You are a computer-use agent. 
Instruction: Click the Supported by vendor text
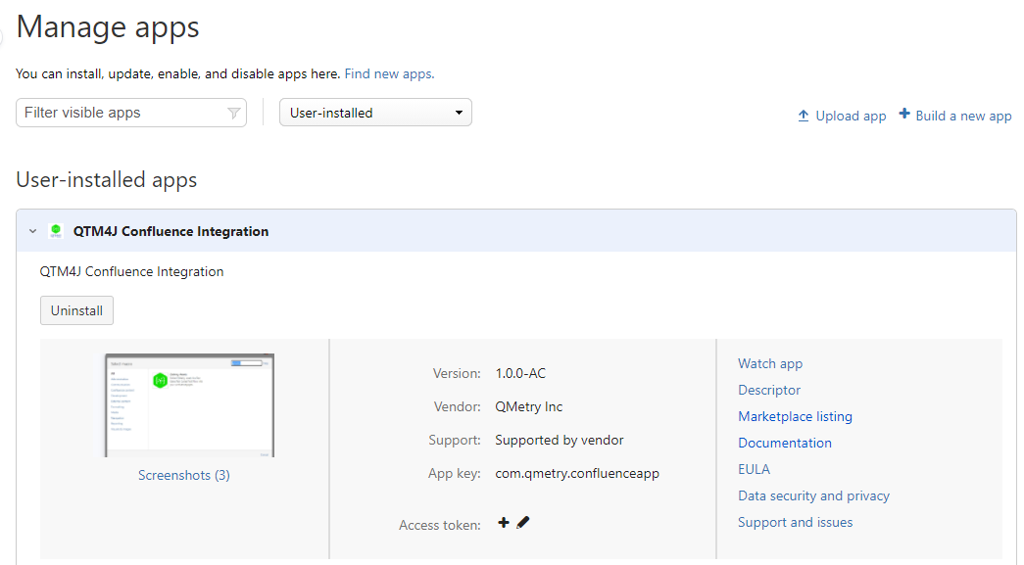pos(559,440)
